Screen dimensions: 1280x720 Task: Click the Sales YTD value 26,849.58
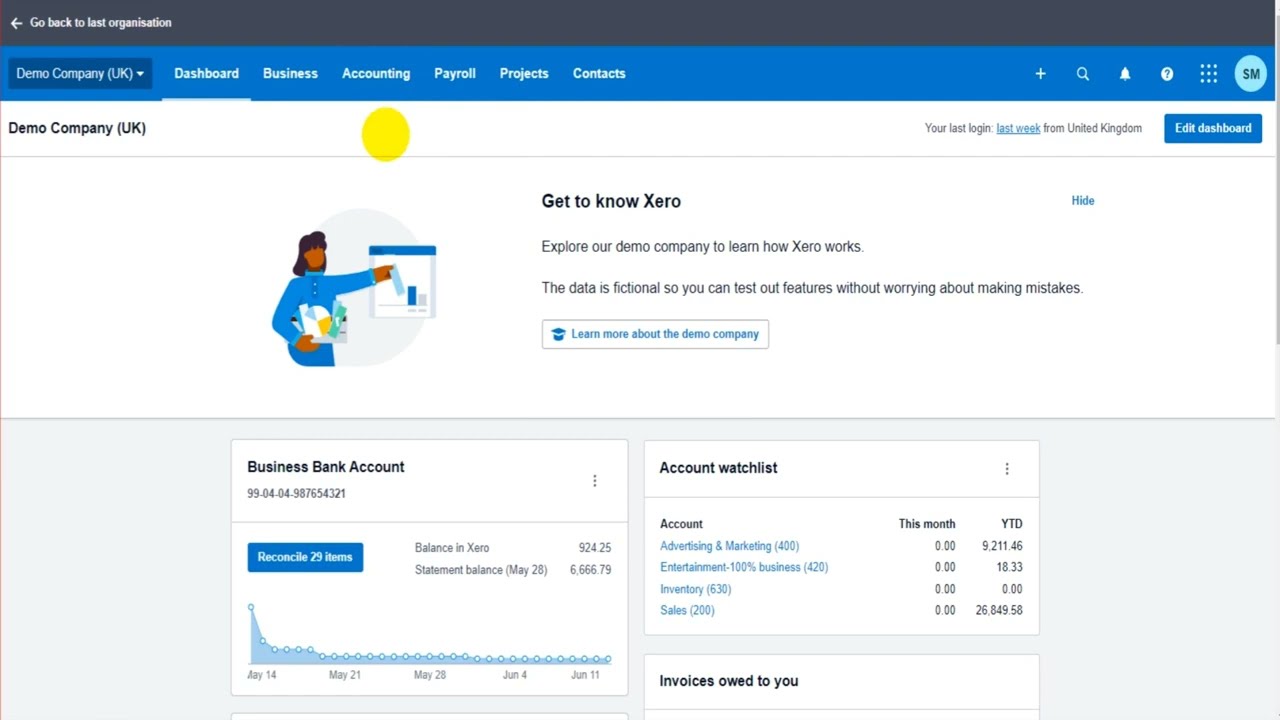tap(999, 610)
